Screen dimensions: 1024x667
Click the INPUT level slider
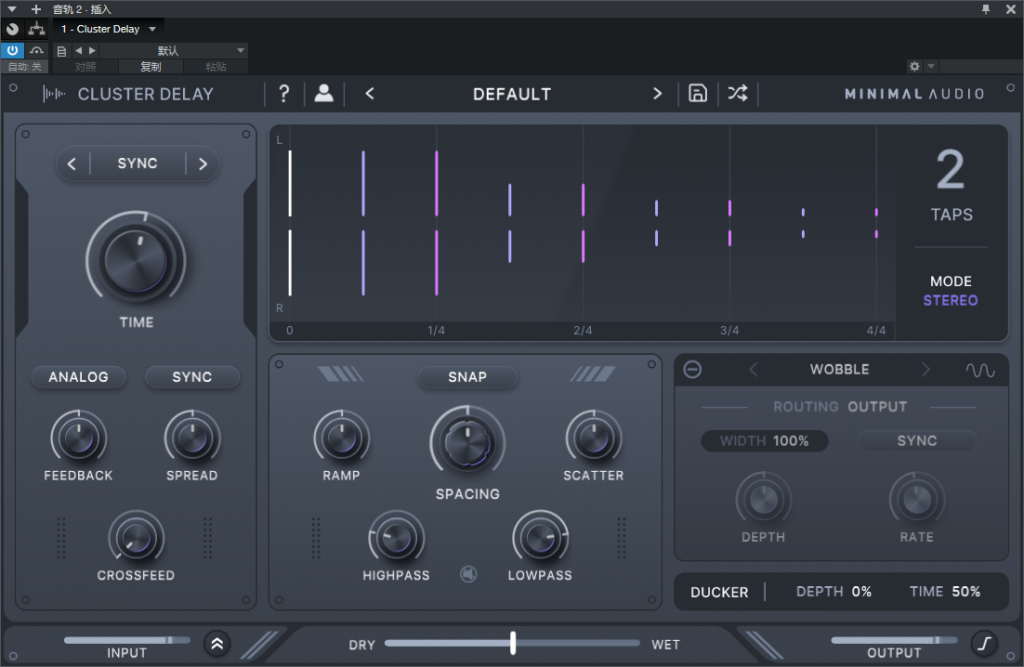tap(127, 640)
